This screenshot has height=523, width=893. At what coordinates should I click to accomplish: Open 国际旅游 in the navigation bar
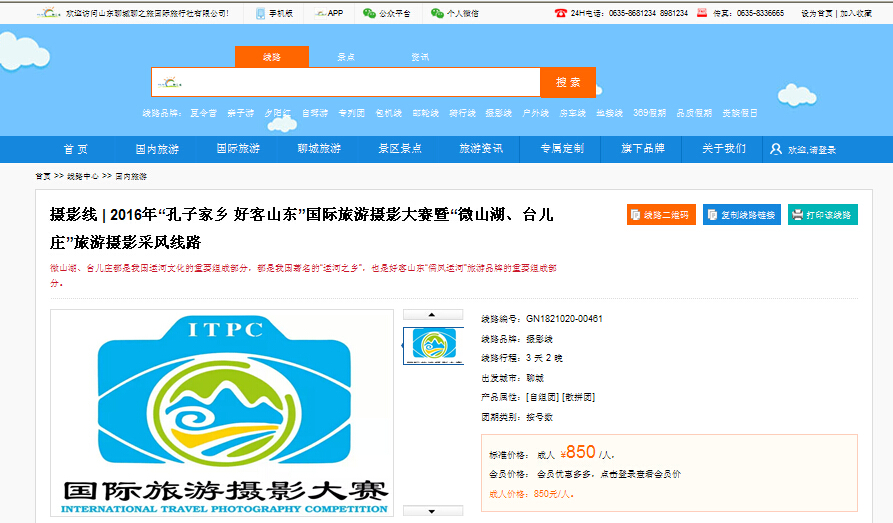pos(238,149)
